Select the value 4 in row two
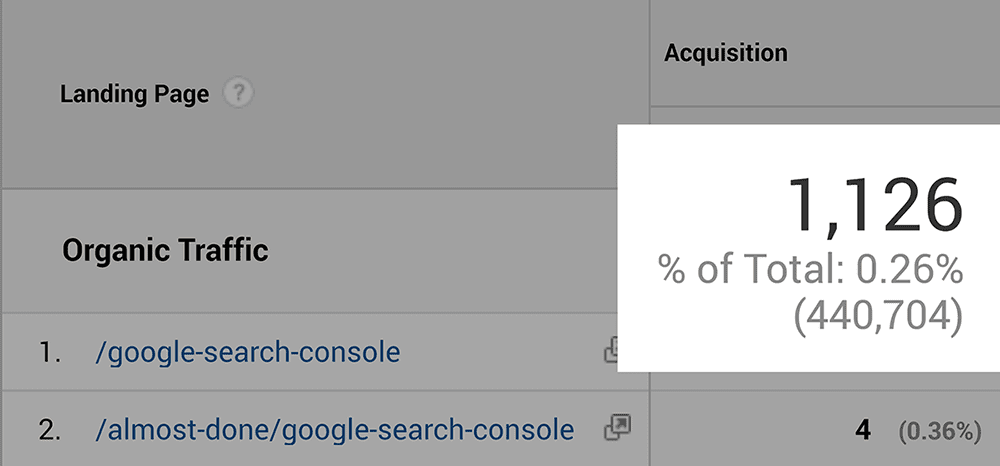 862,430
